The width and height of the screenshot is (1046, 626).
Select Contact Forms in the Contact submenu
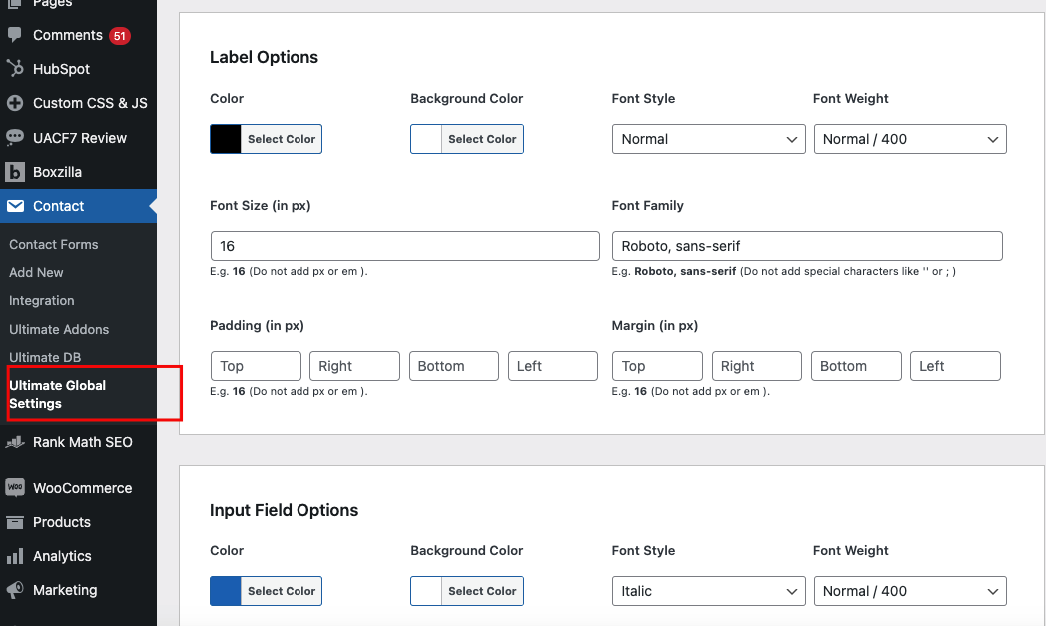(53, 244)
